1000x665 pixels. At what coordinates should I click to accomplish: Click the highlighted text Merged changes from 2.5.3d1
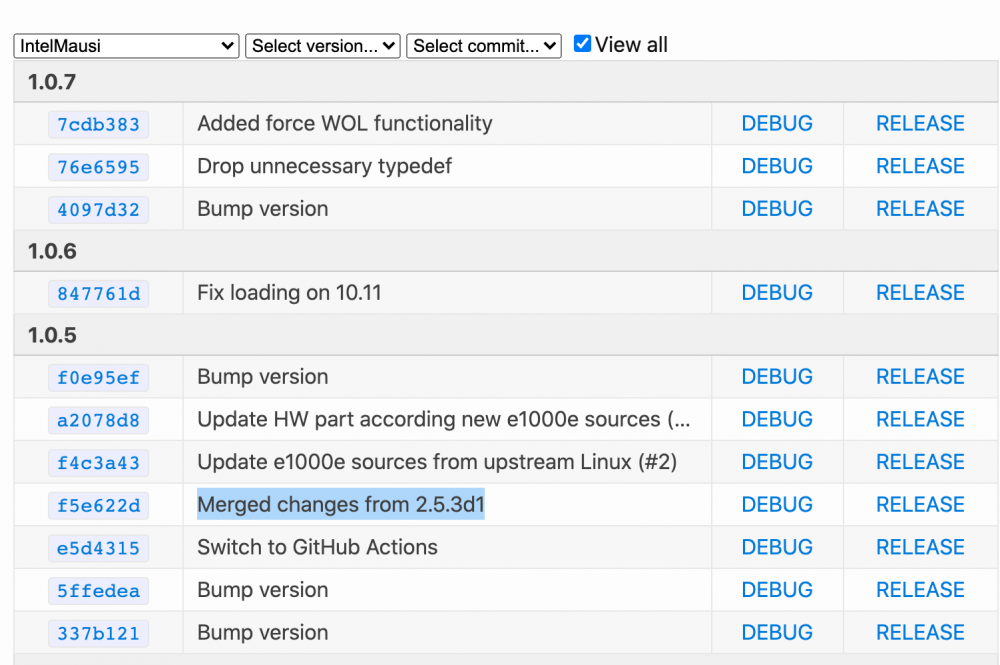point(341,504)
